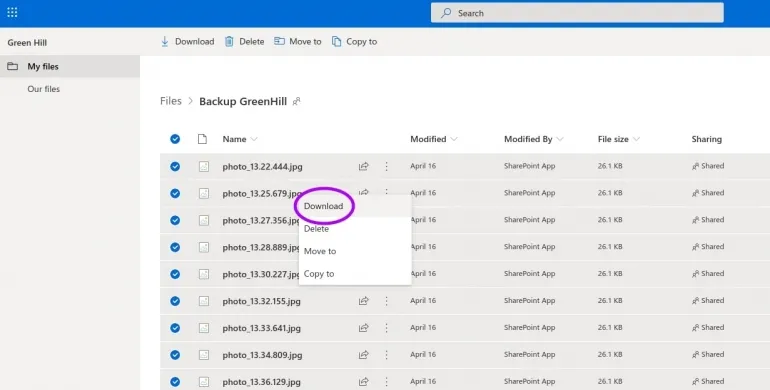Open My files in the sidebar
This screenshot has height=390, width=770.
click(x=70, y=66)
